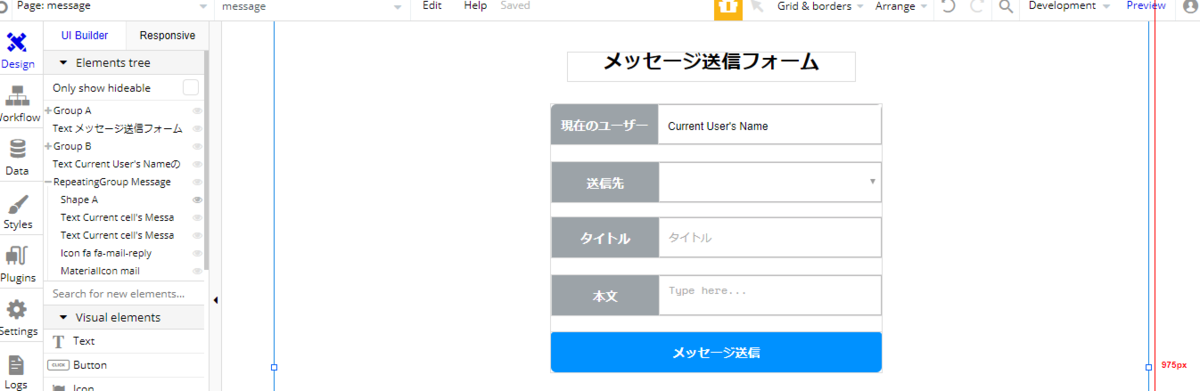Open the 送信先 dropdown on canvas
Viewport: 1200px width, 391px height.
click(770, 182)
